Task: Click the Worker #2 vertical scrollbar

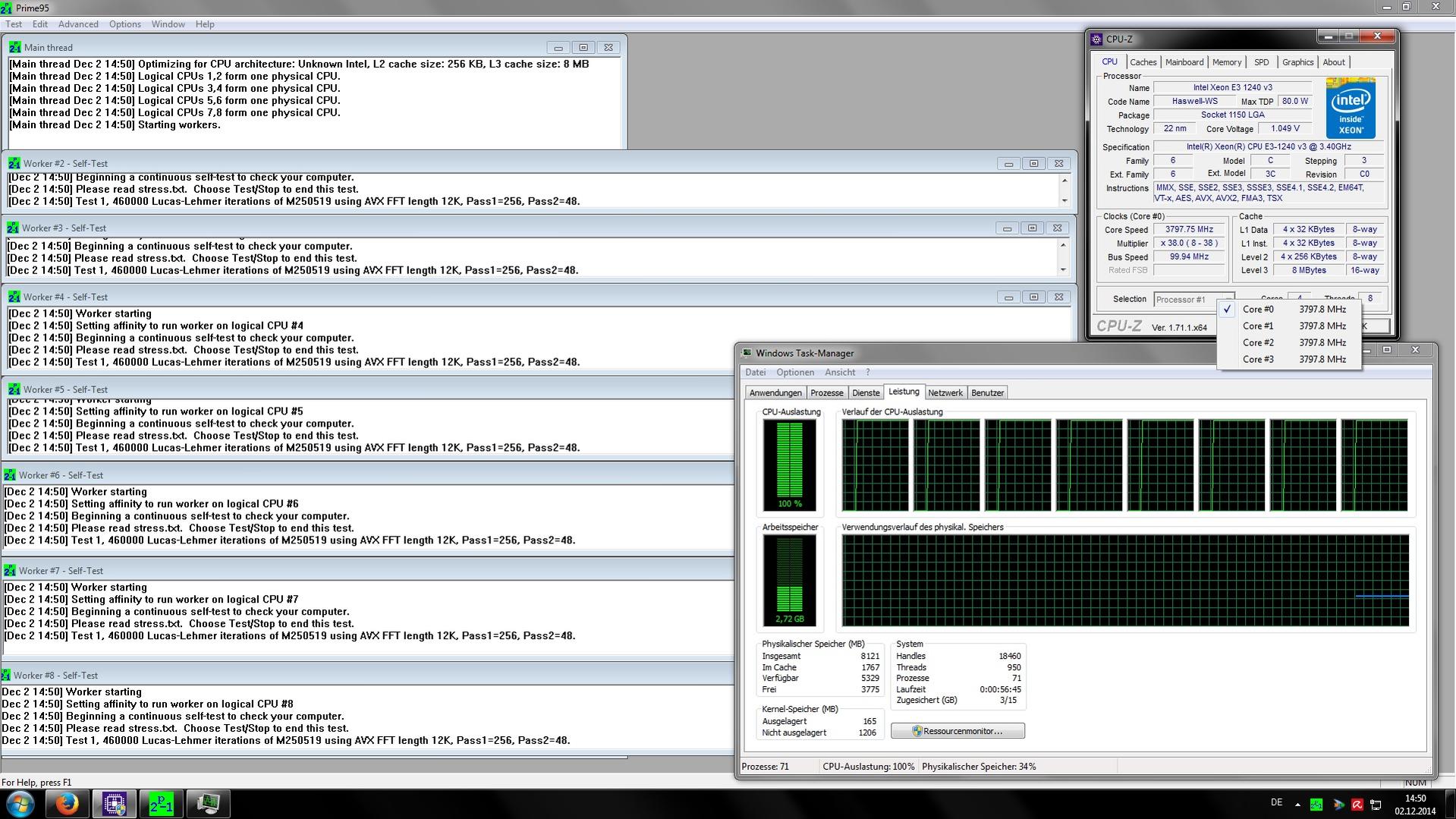Action: [x=1064, y=190]
